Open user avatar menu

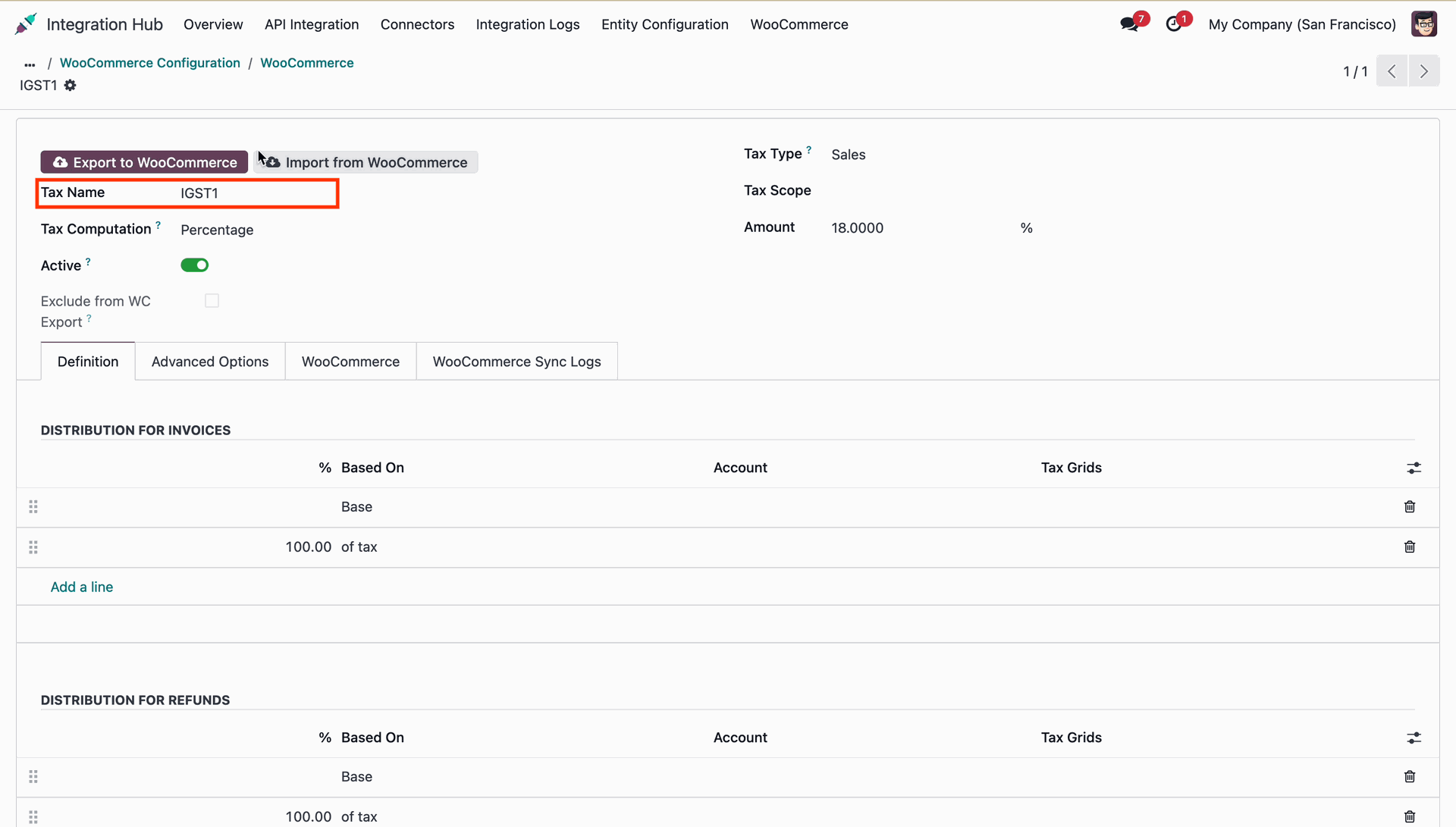coord(1424,24)
